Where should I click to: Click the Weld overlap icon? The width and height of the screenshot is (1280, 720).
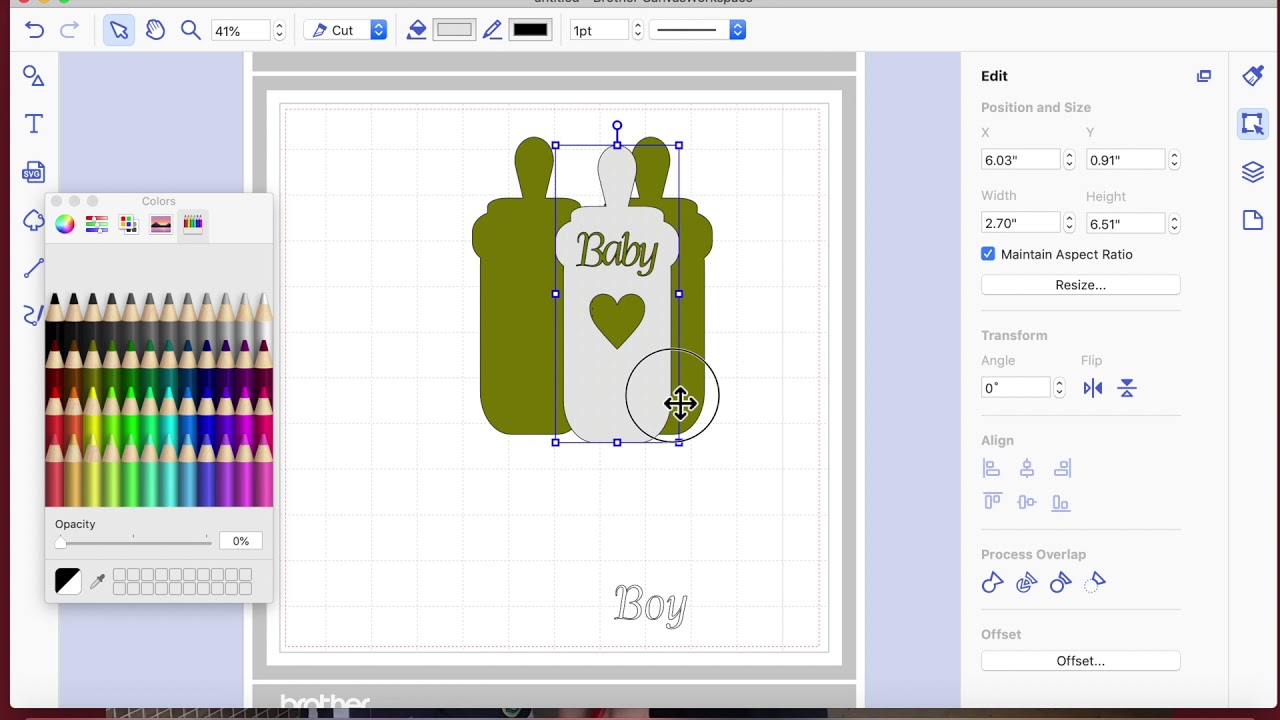pos(992,582)
